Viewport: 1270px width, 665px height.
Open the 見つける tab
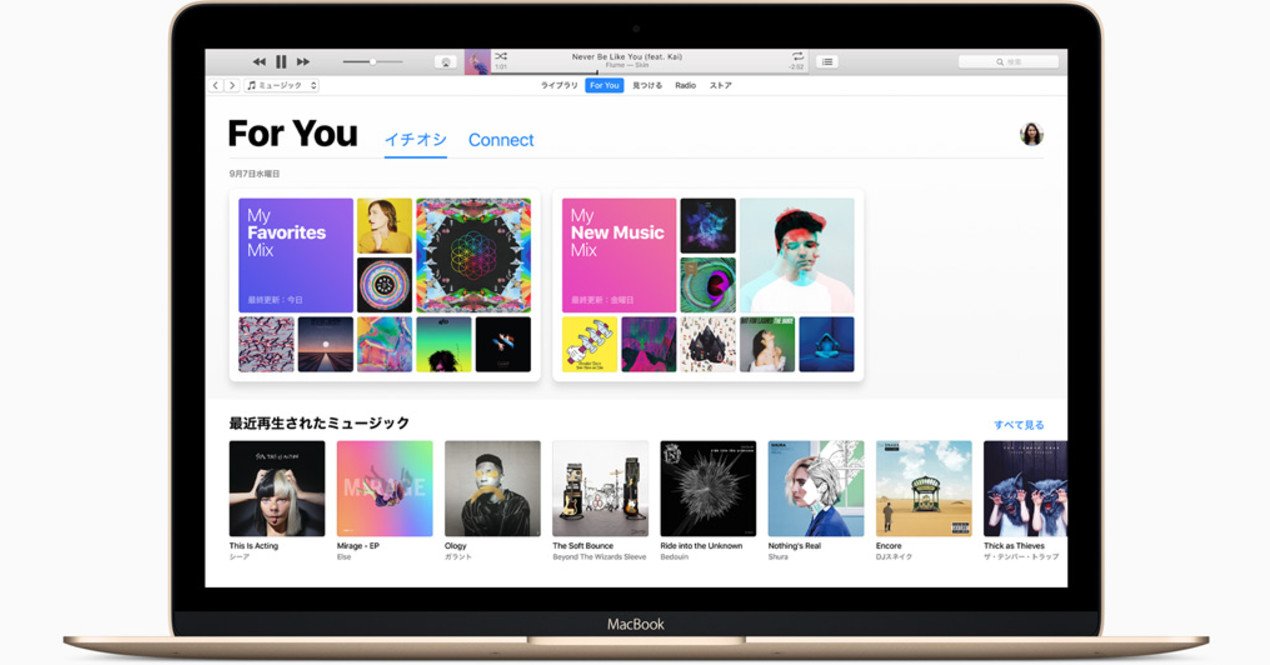coord(647,86)
